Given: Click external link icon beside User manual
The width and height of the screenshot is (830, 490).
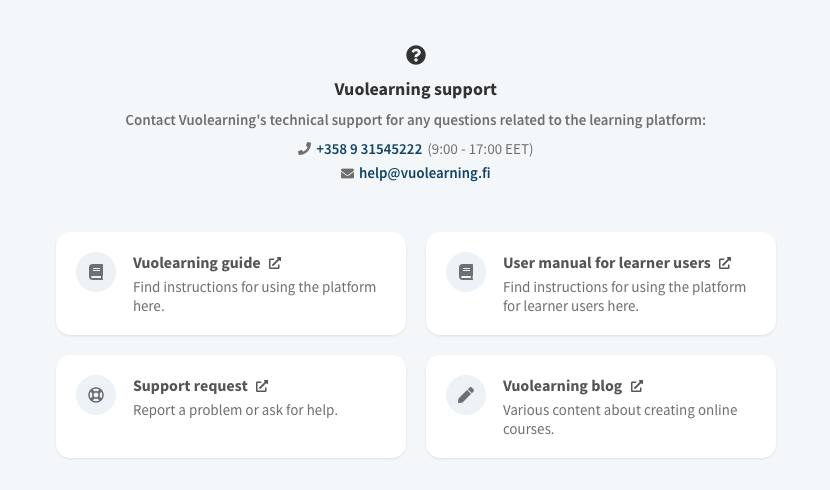Looking at the screenshot, I should pos(725,264).
